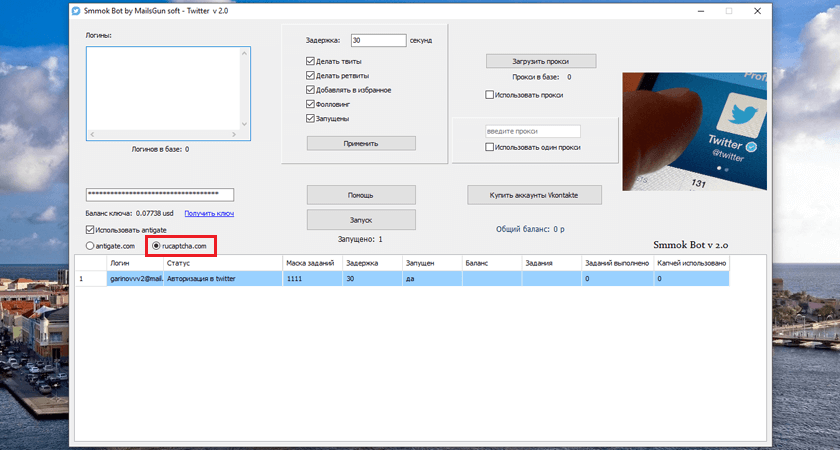Click the 'Логинов в базе: 0' label
840x450 pixels.
160,149
